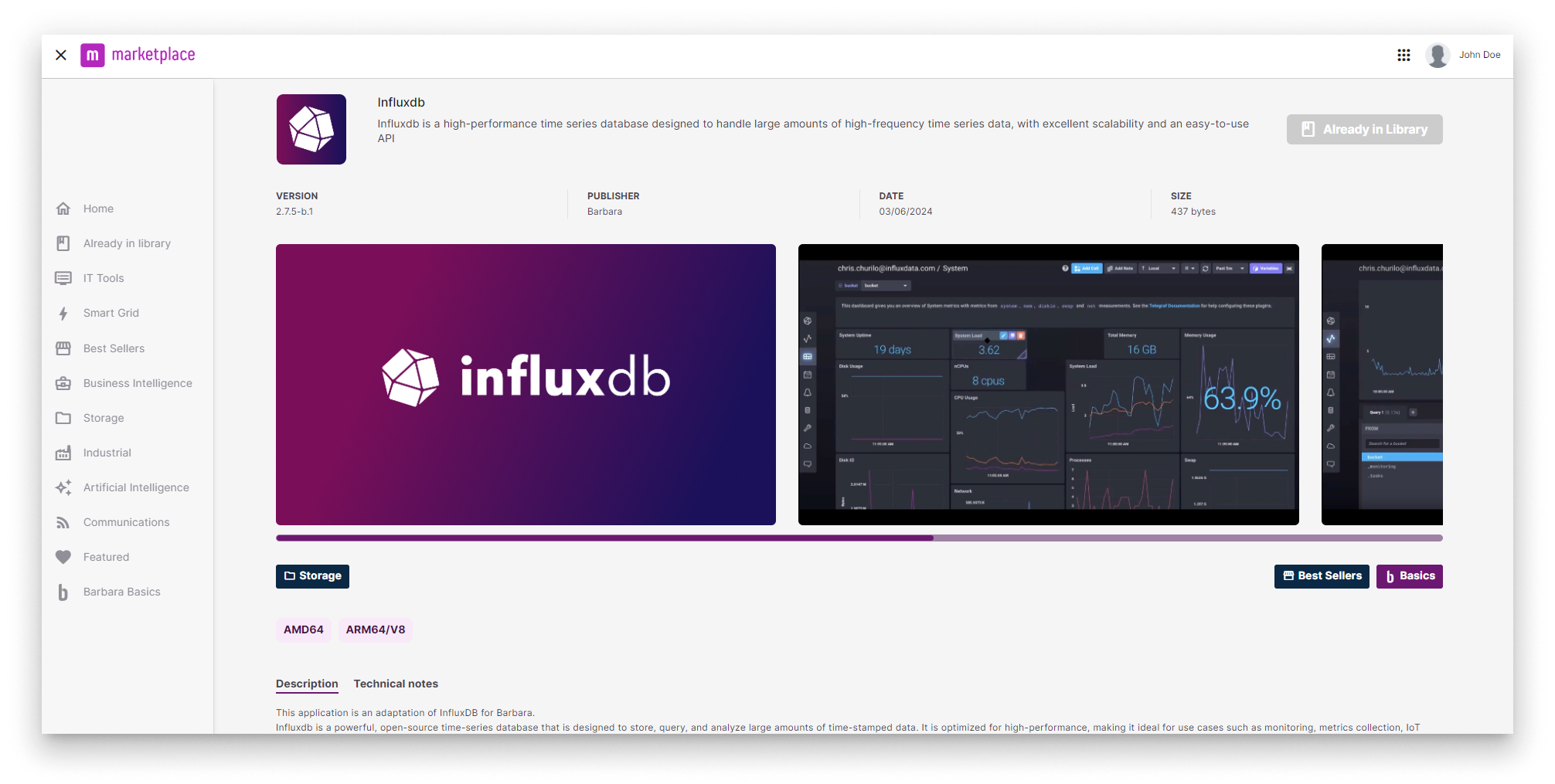The height and width of the screenshot is (784, 1555).
Task: Open the Description tab
Action: tap(306, 684)
